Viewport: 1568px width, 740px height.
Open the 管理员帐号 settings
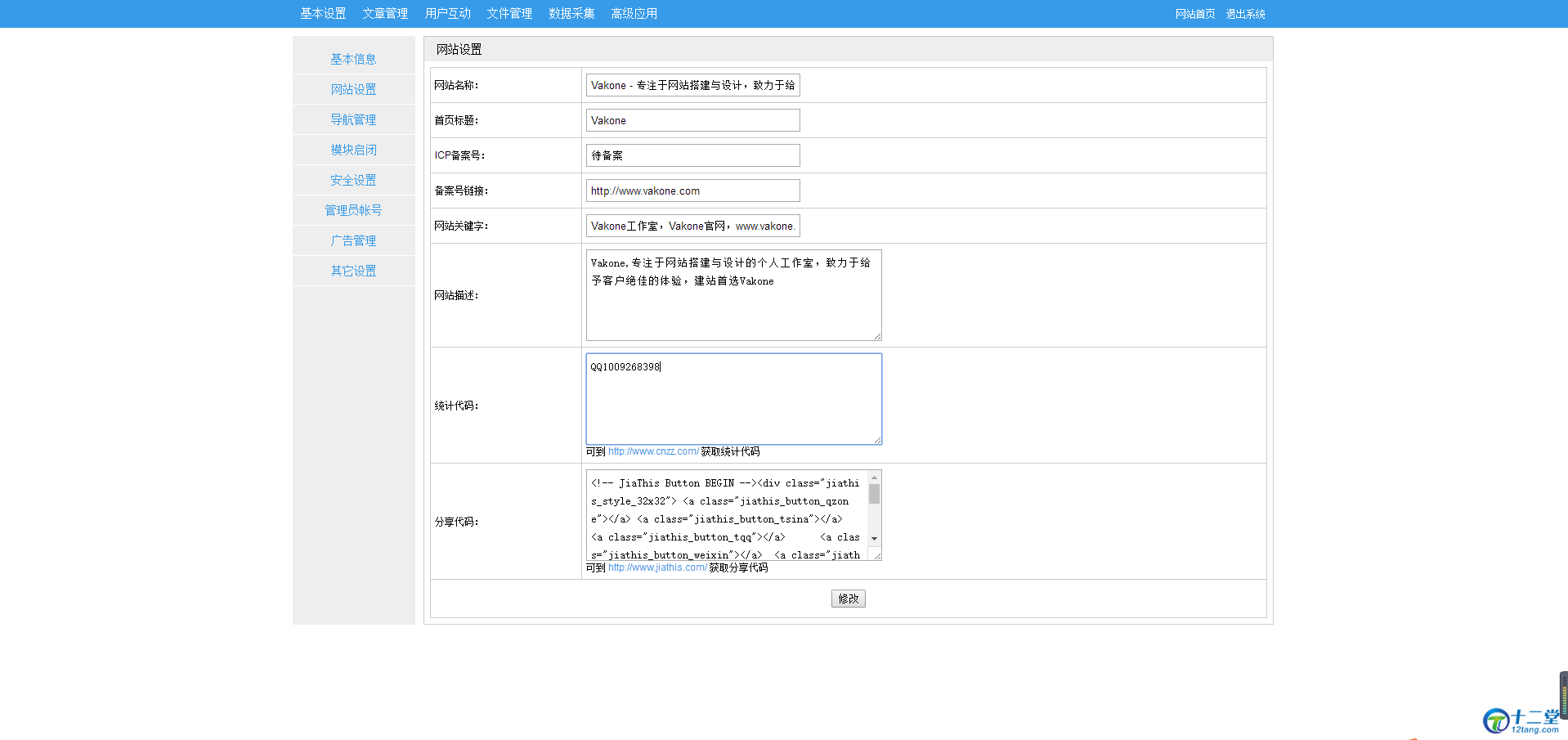coord(353,209)
